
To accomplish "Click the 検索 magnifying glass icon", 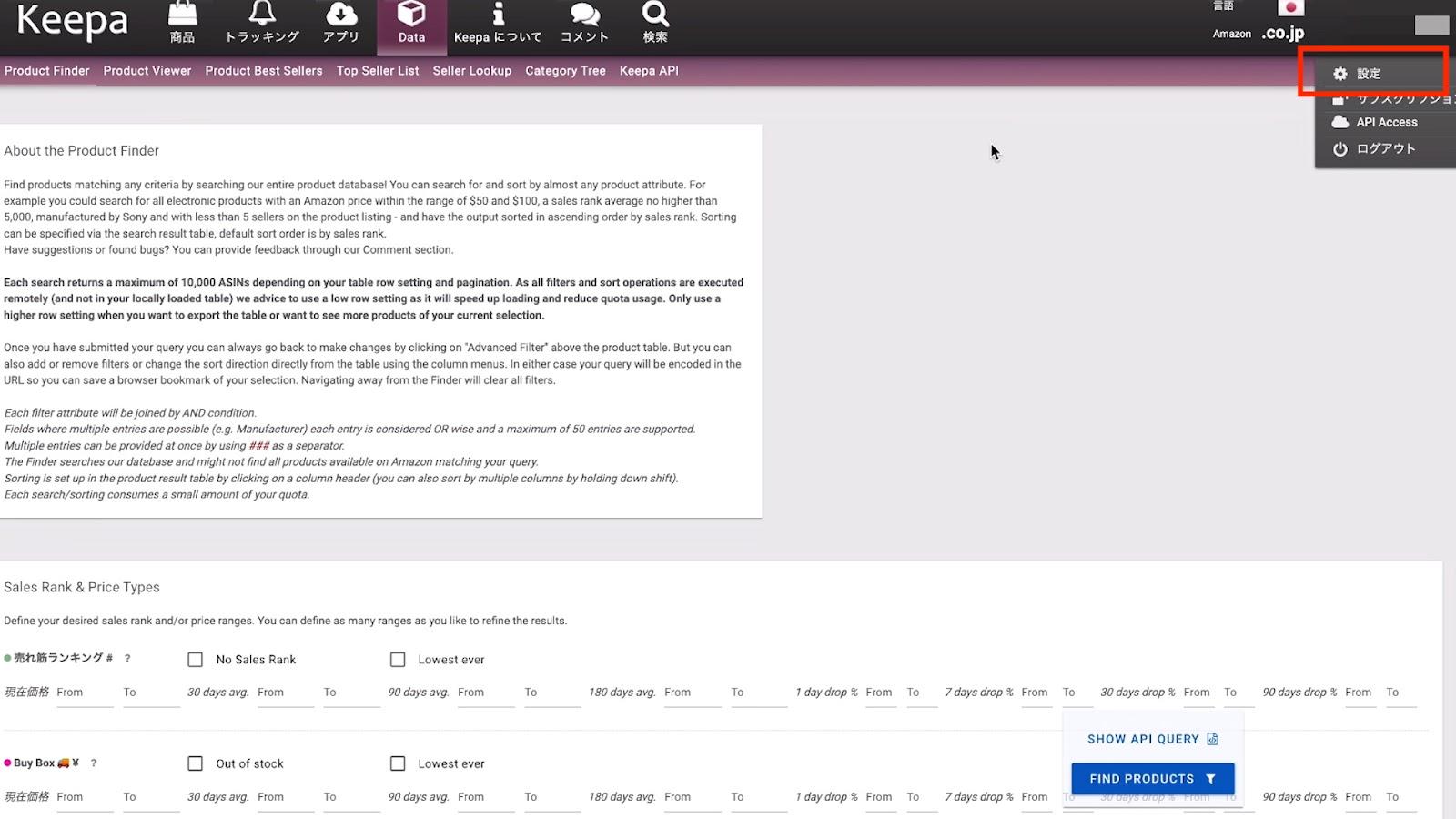I will (x=655, y=15).
